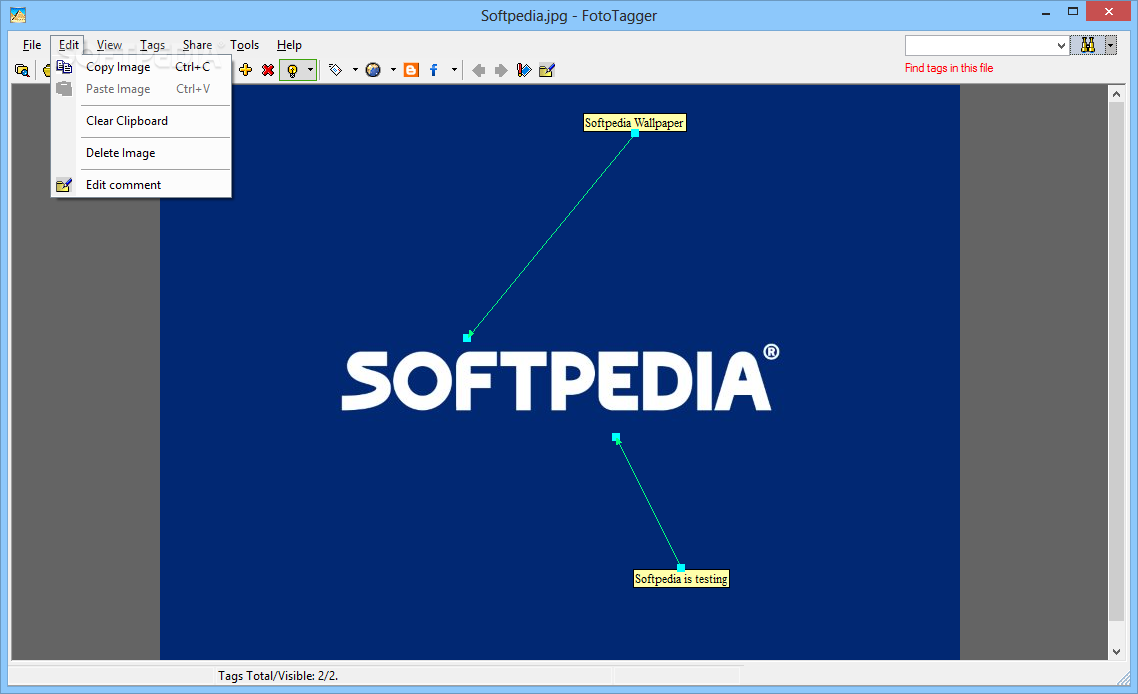Screen dimensions: 1138x694
Task: Open the light bulb button dropdown arrow
Action: [311, 70]
